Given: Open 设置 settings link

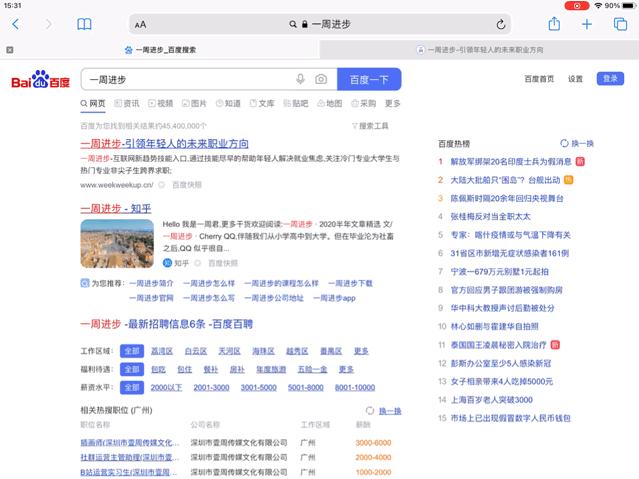Looking at the screenshot, I should (x=575, y=79).
